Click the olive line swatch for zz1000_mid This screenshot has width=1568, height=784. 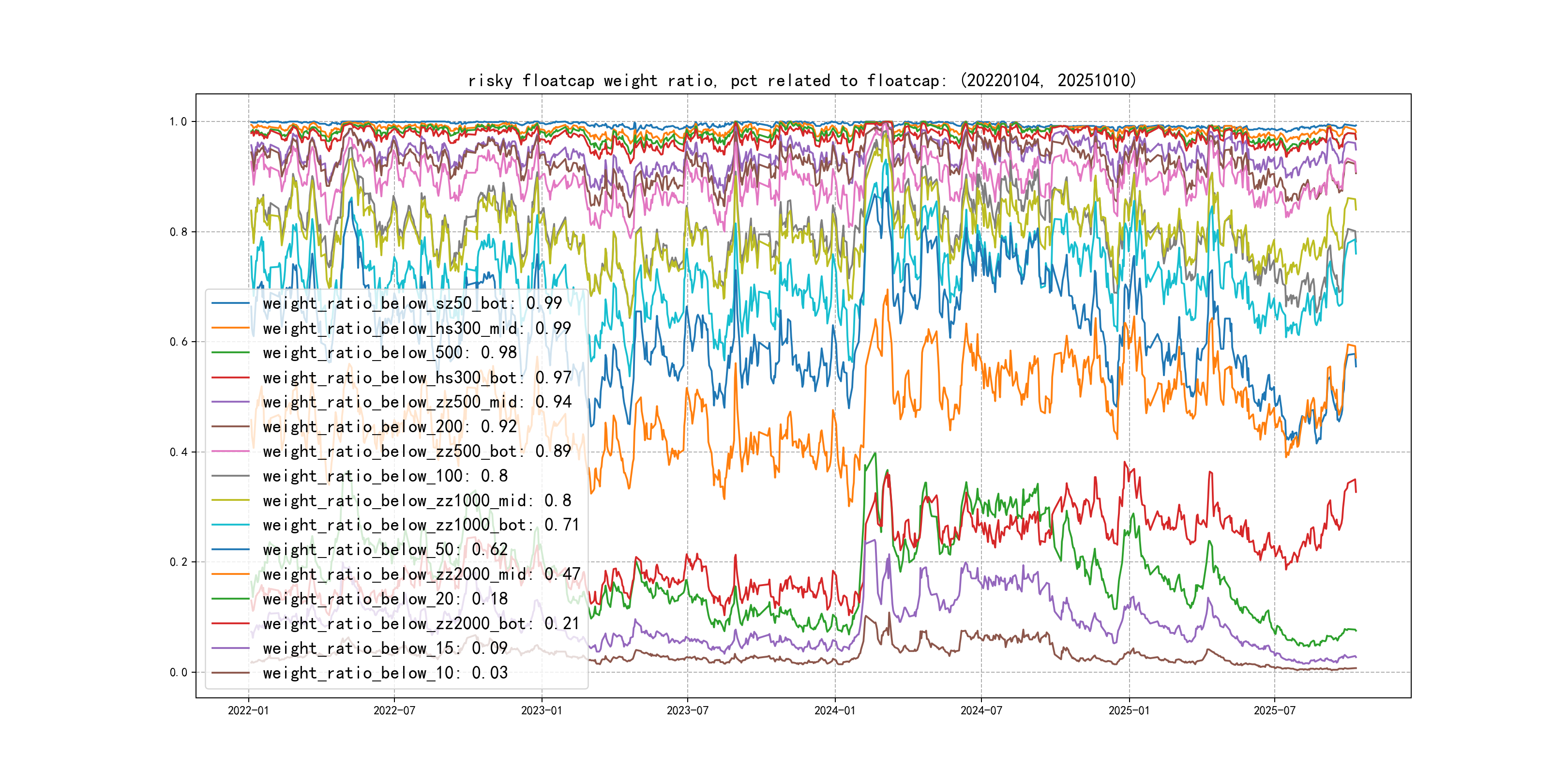(231, 500)
